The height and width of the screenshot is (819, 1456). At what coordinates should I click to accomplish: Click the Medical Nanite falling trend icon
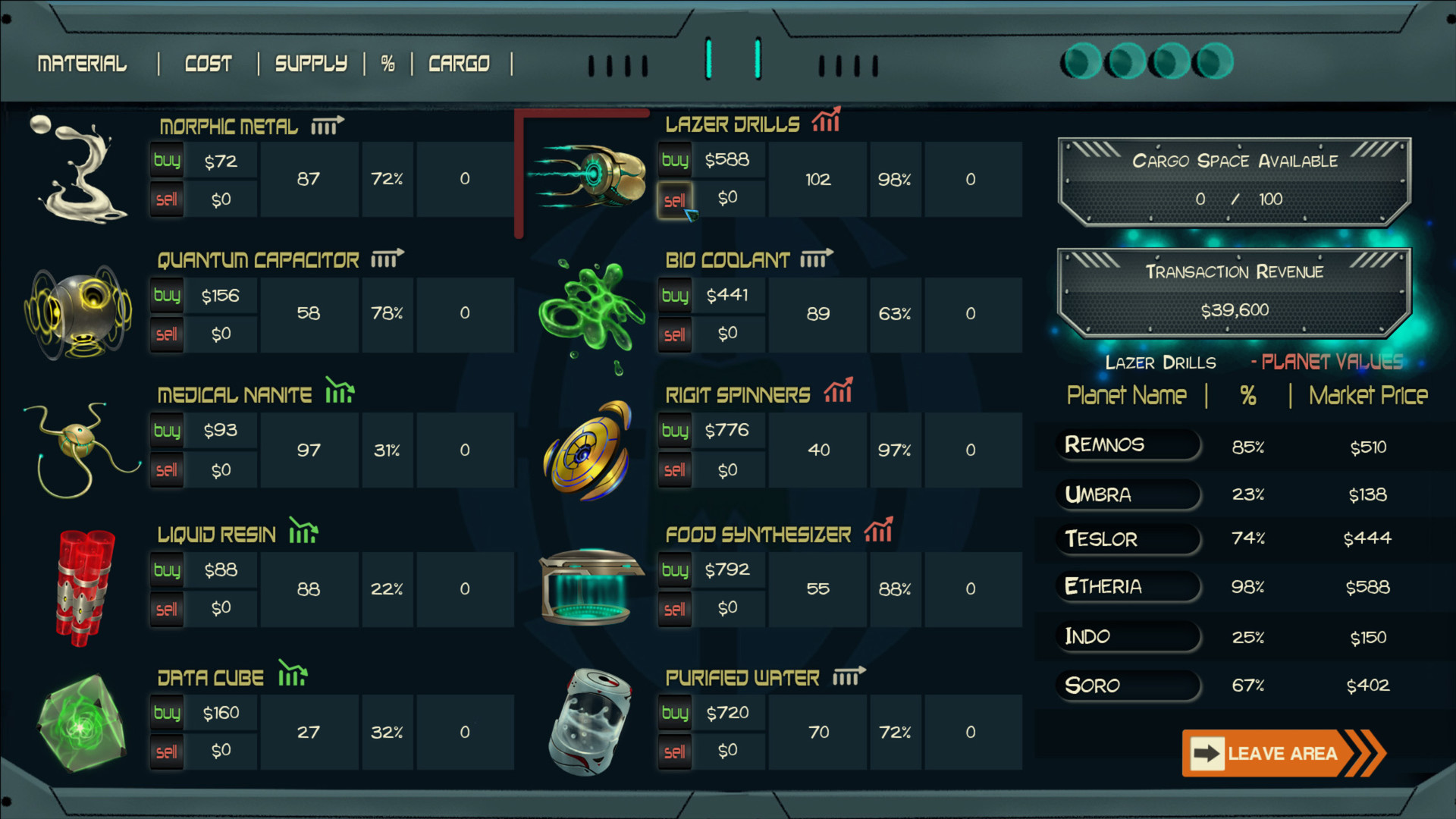click(x=340, y=391)
